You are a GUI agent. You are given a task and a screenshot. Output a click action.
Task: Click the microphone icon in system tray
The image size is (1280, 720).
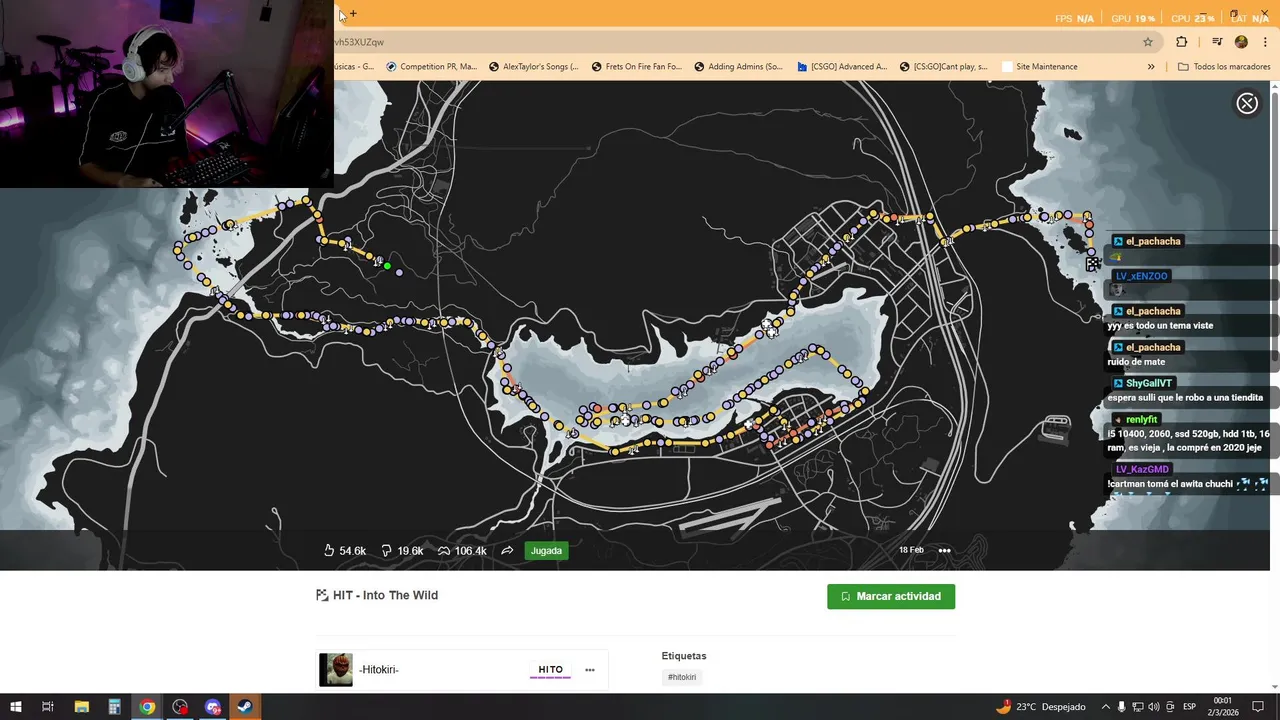(1121, 707)
